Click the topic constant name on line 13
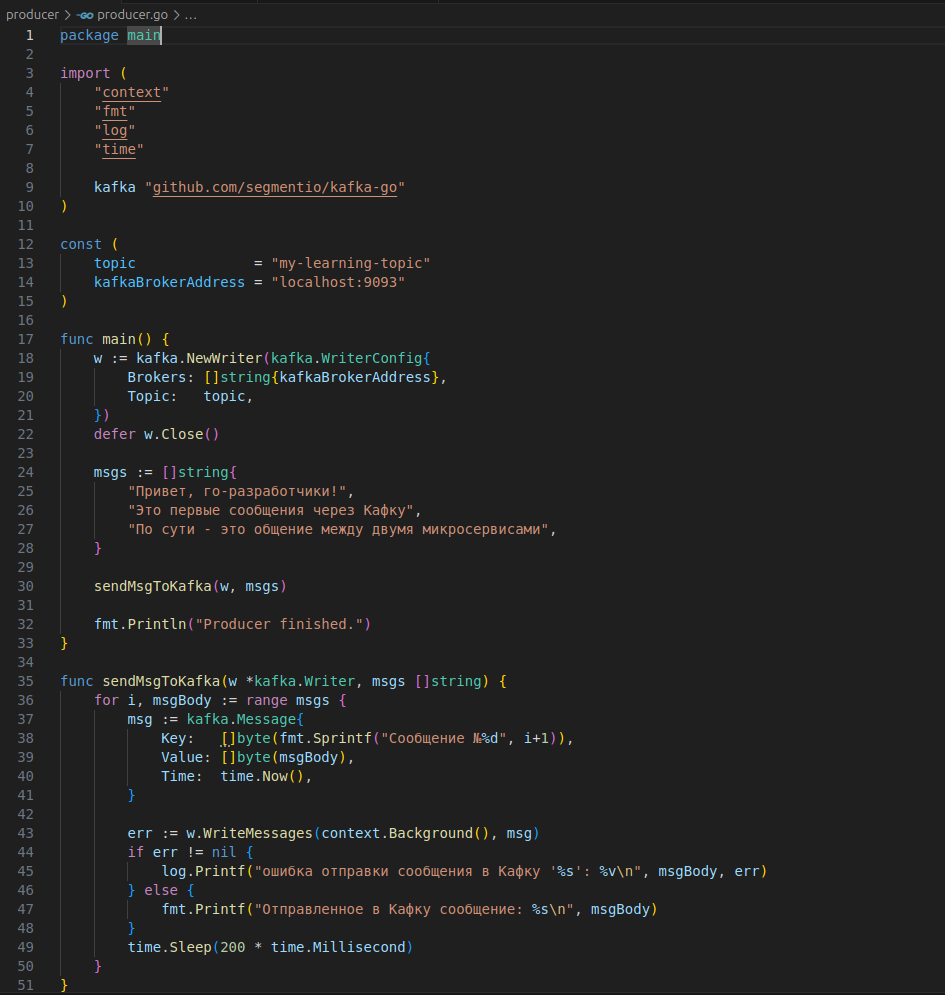Image resolution: width=945 pixels, height=995 pixels. [115, 263]
